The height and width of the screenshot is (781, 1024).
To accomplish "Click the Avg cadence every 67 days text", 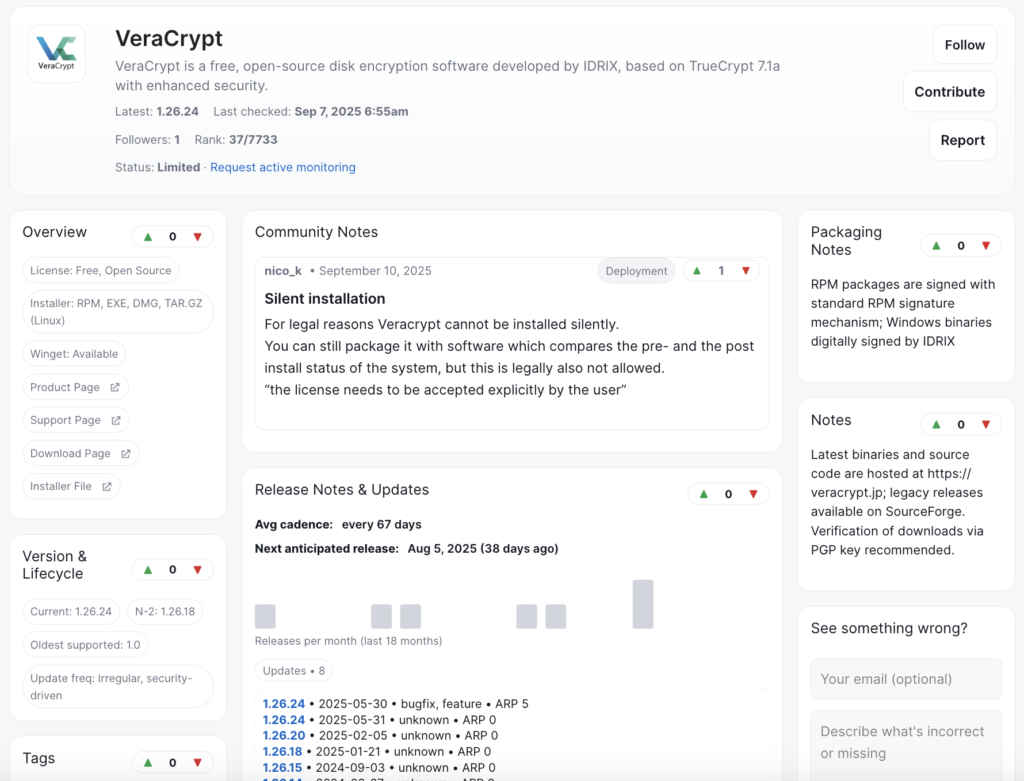I will [338, 524].
